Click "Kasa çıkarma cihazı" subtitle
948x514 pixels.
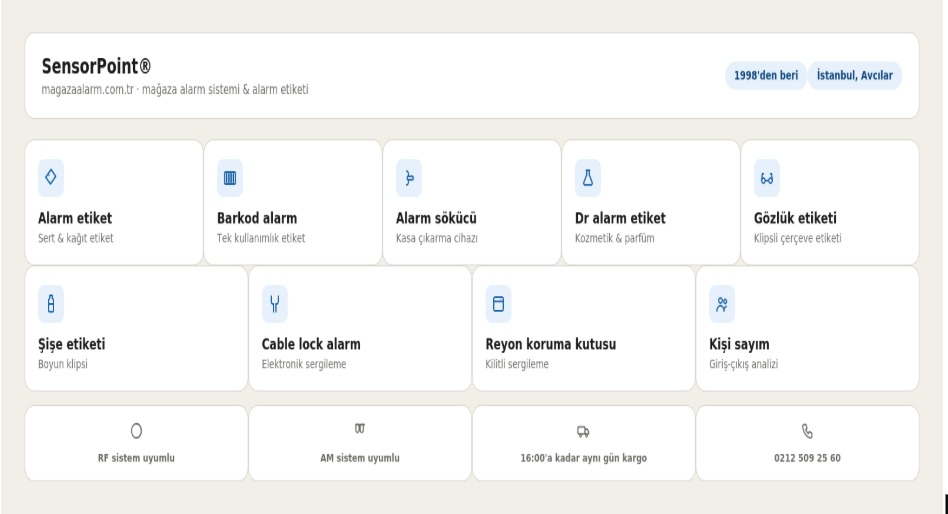tap(437, 238)
